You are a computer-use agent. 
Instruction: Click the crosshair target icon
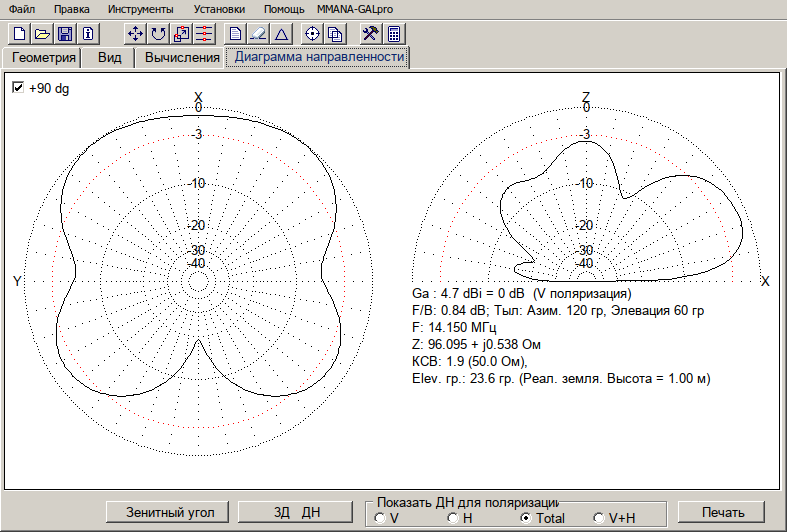tap(312, 33)
